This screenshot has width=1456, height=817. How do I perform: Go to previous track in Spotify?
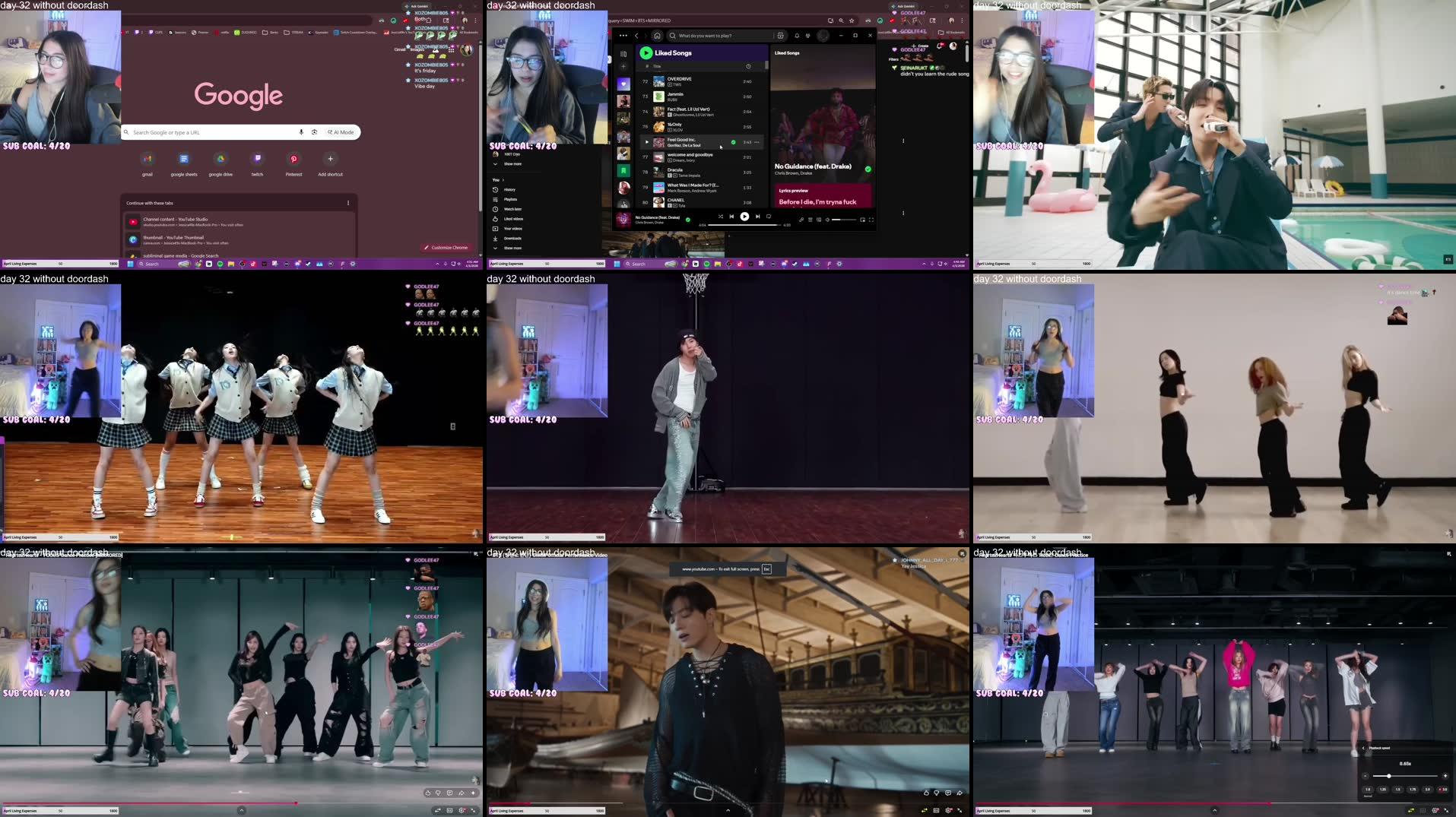731,217
